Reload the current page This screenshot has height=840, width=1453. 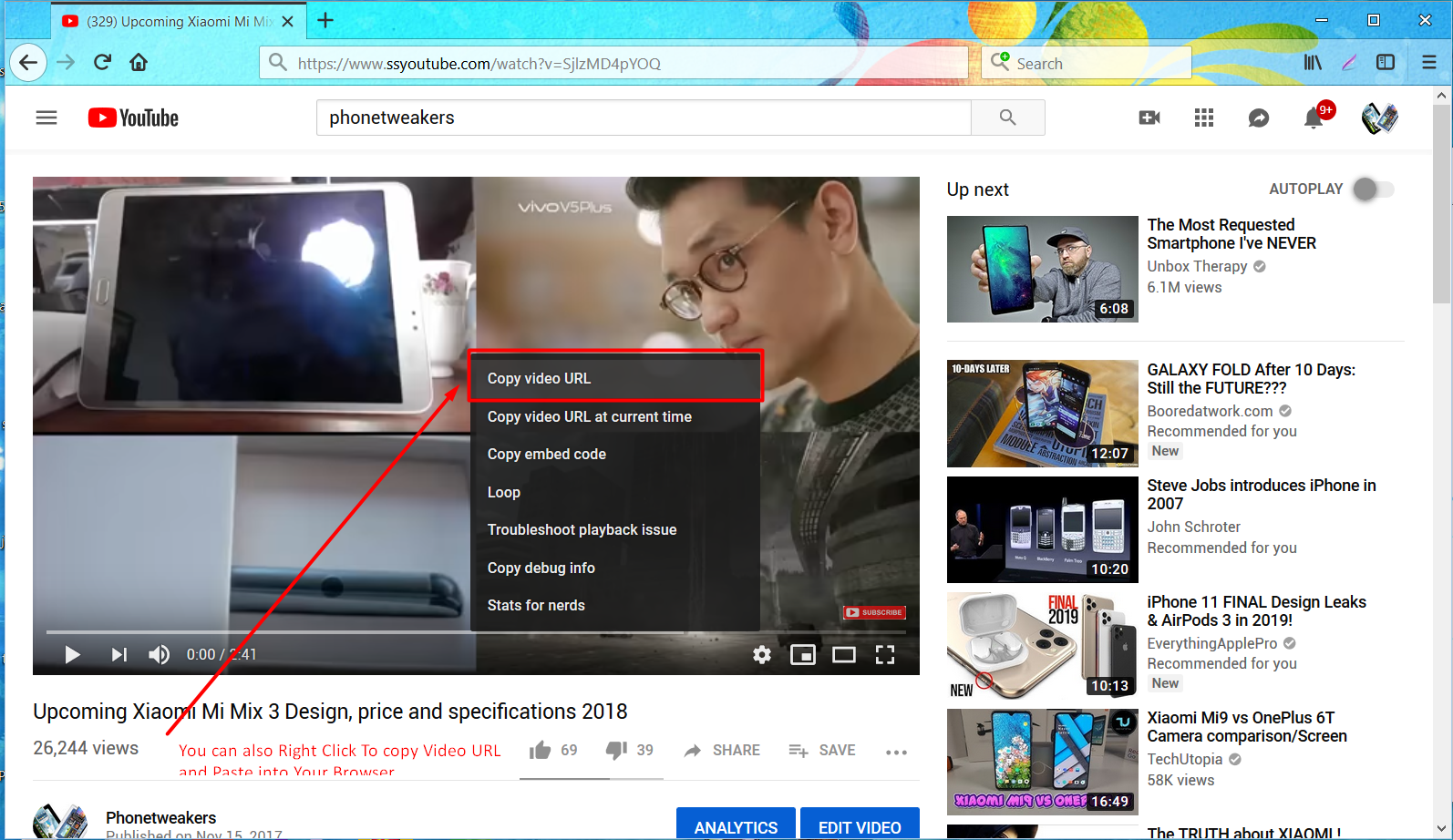(102, 63)
